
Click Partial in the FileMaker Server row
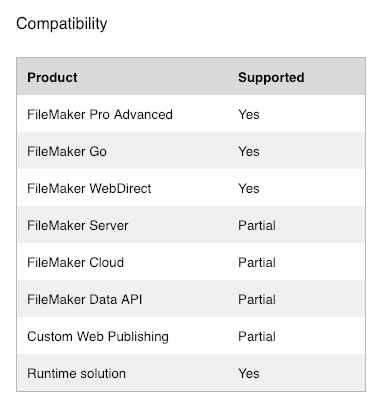pyautogui.click(x=257, y=226)
